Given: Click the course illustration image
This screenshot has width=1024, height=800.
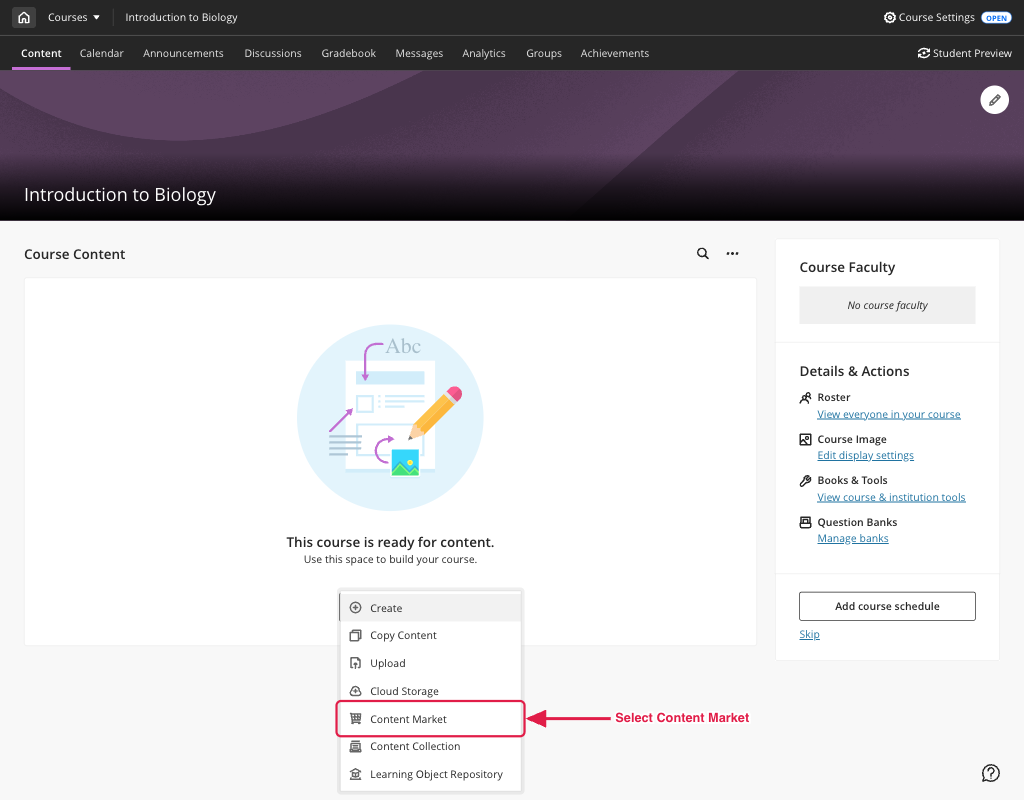Looking at the screenshot, I should [x=390, y=418].
